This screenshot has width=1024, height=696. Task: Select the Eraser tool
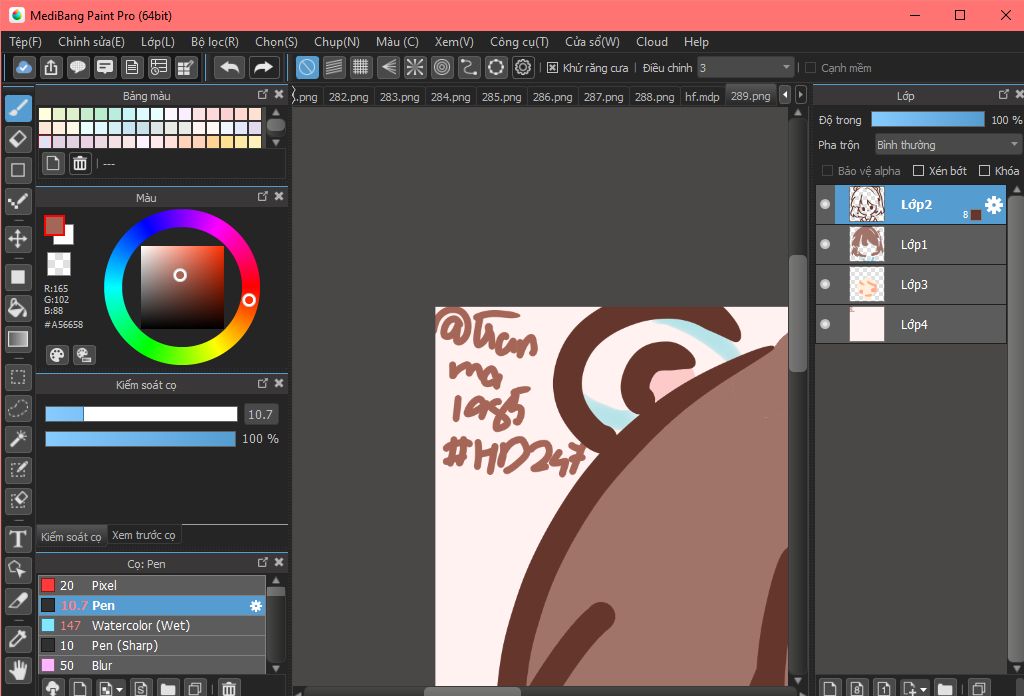18,139
